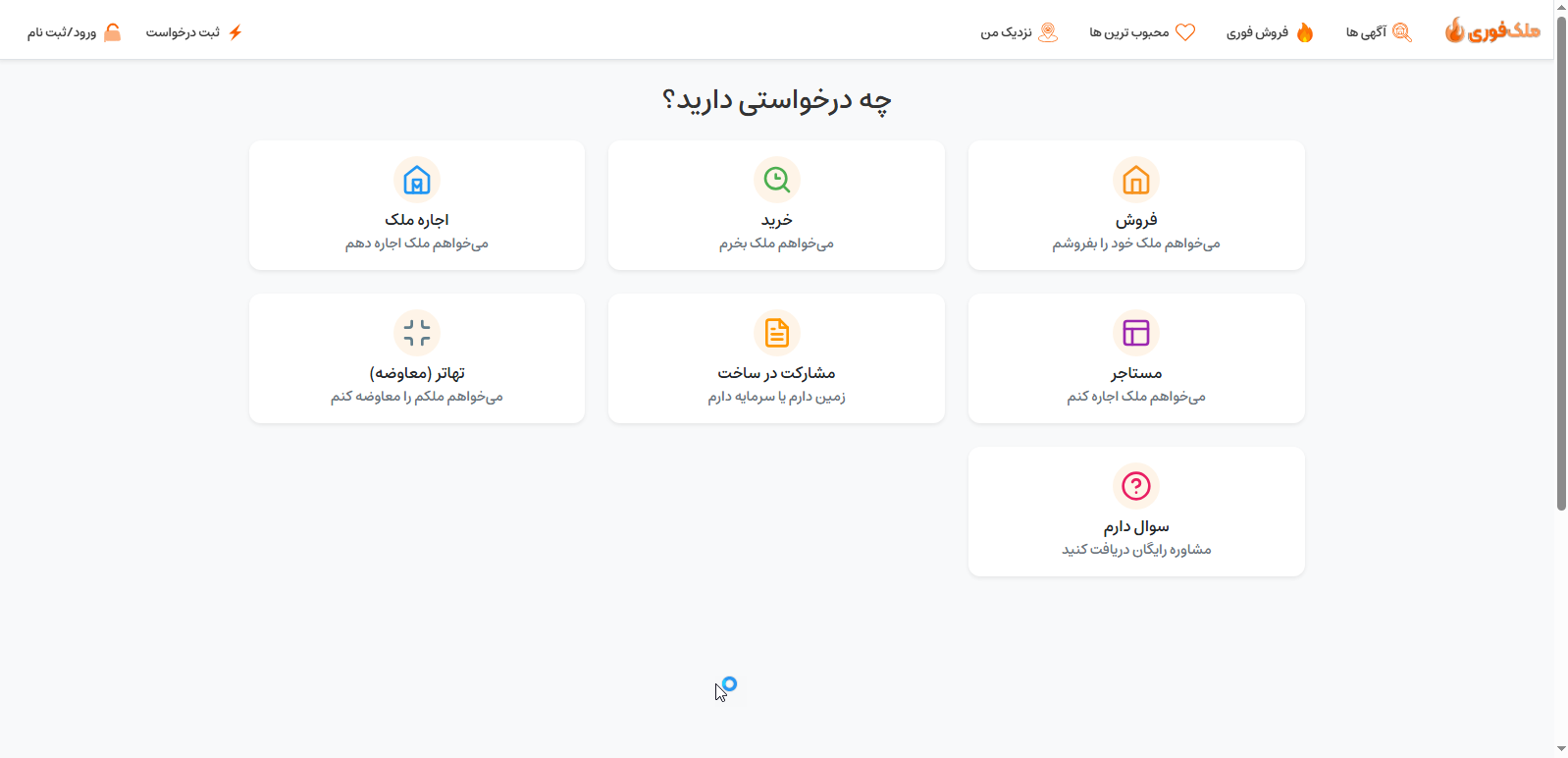Image resolution: width=1568 pixels, height=758 pixels.
Task: Click the green search icon for خرید
Action: coord(777,180)
